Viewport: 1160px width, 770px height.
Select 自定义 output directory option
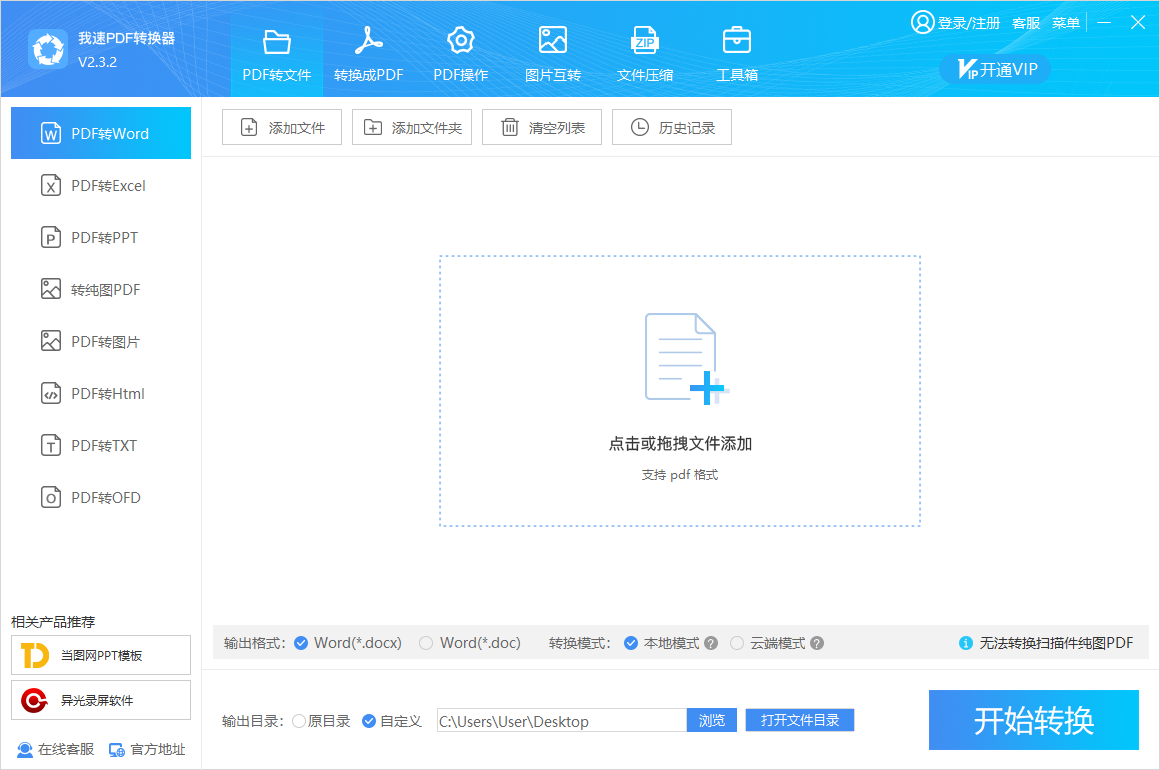point(392,720)
